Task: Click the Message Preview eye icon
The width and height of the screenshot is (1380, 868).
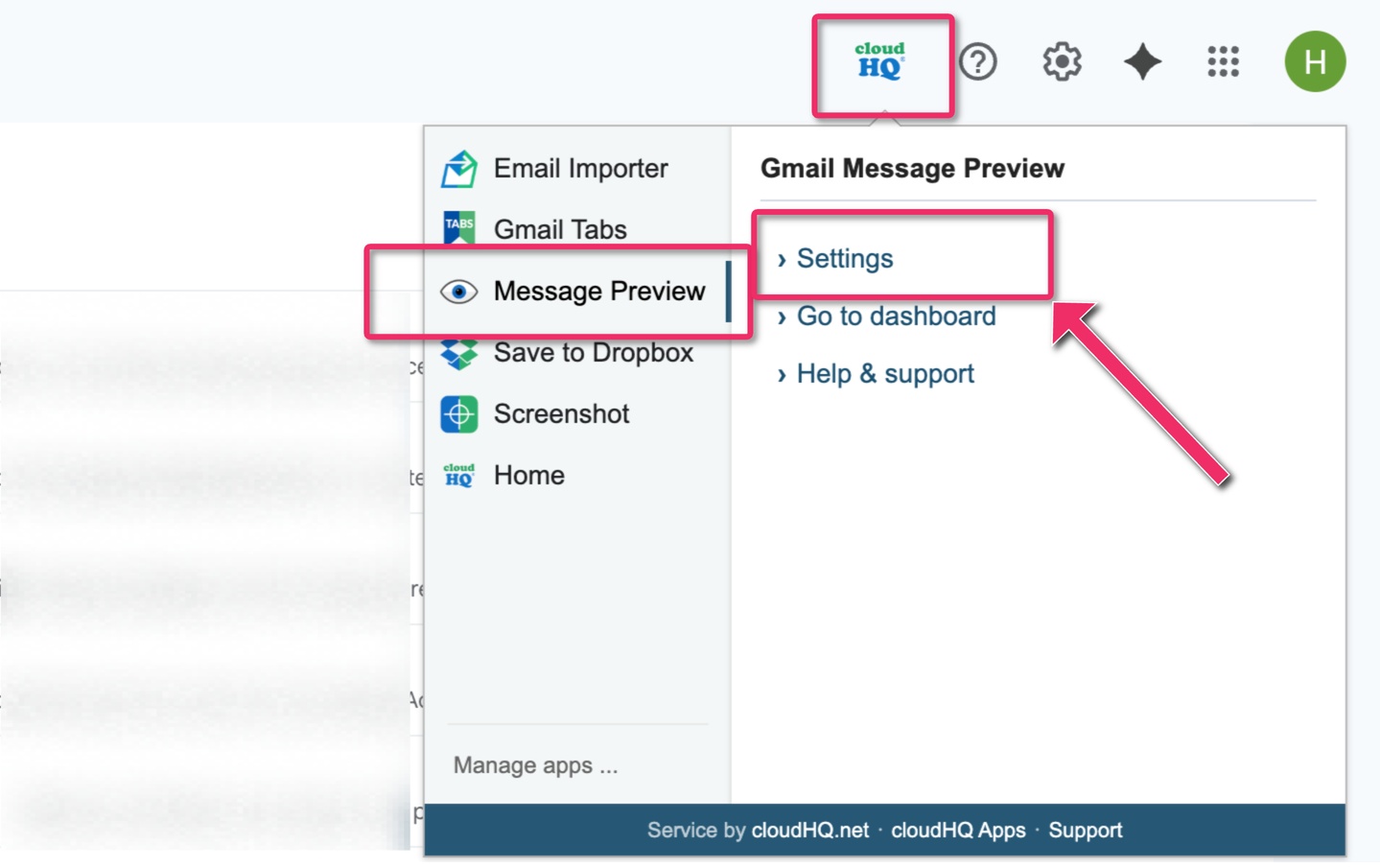Action: pyautogui.click(x=459, y=292)
